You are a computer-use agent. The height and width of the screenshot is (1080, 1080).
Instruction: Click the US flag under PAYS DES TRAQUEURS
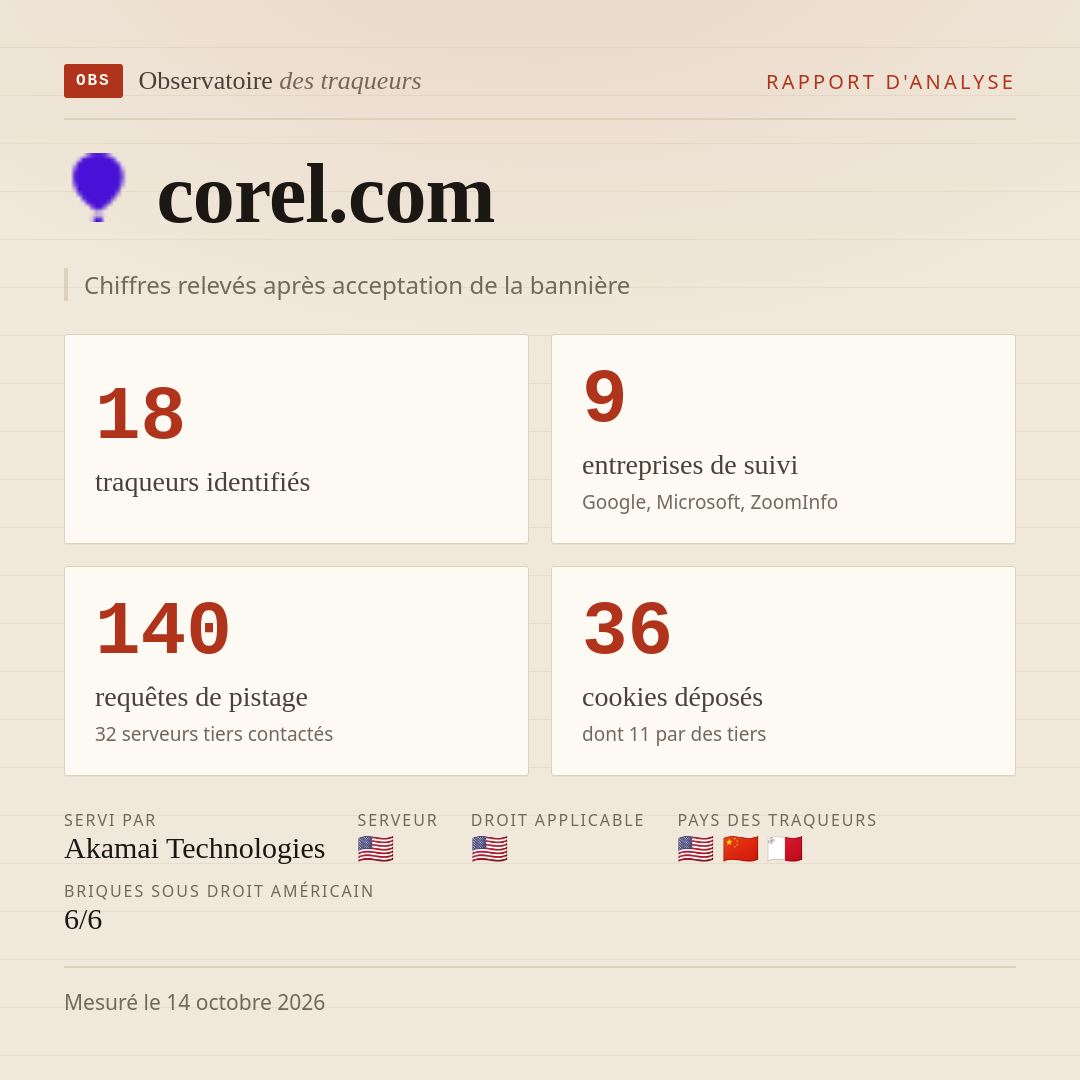coord(696,849)
